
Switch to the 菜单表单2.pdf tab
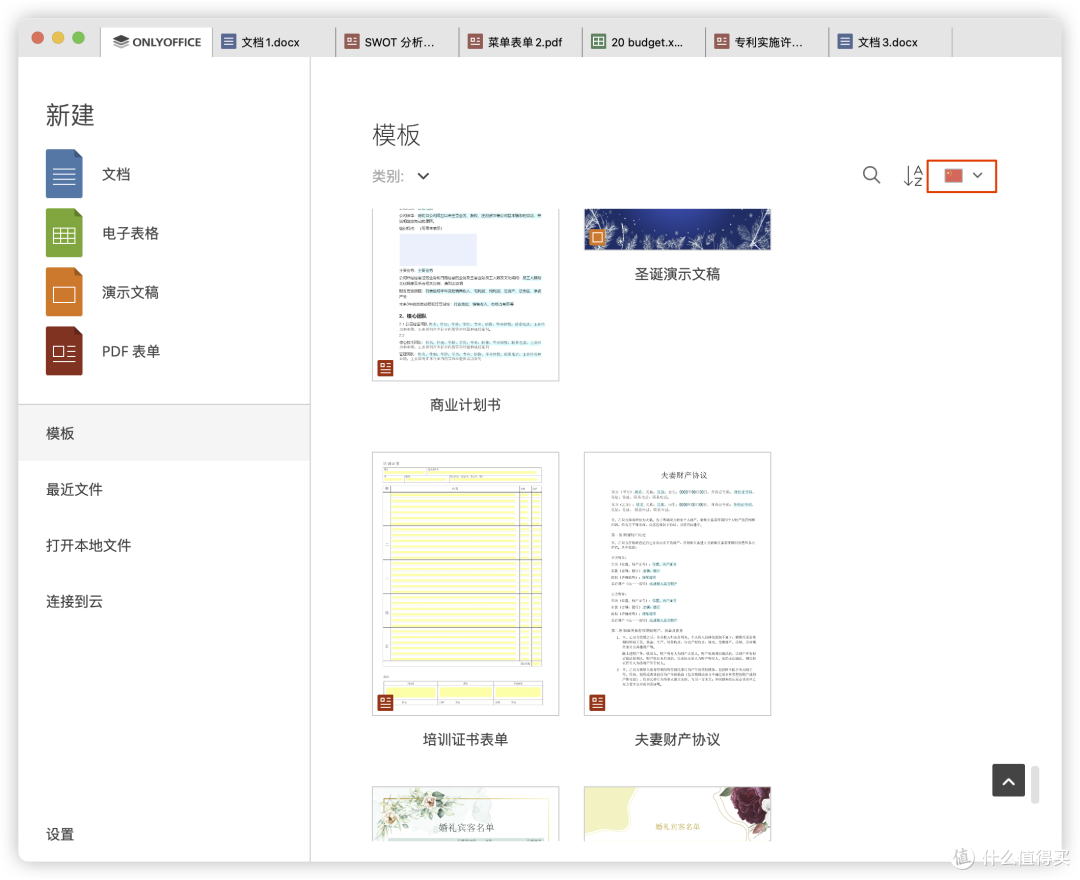(521, 42)
